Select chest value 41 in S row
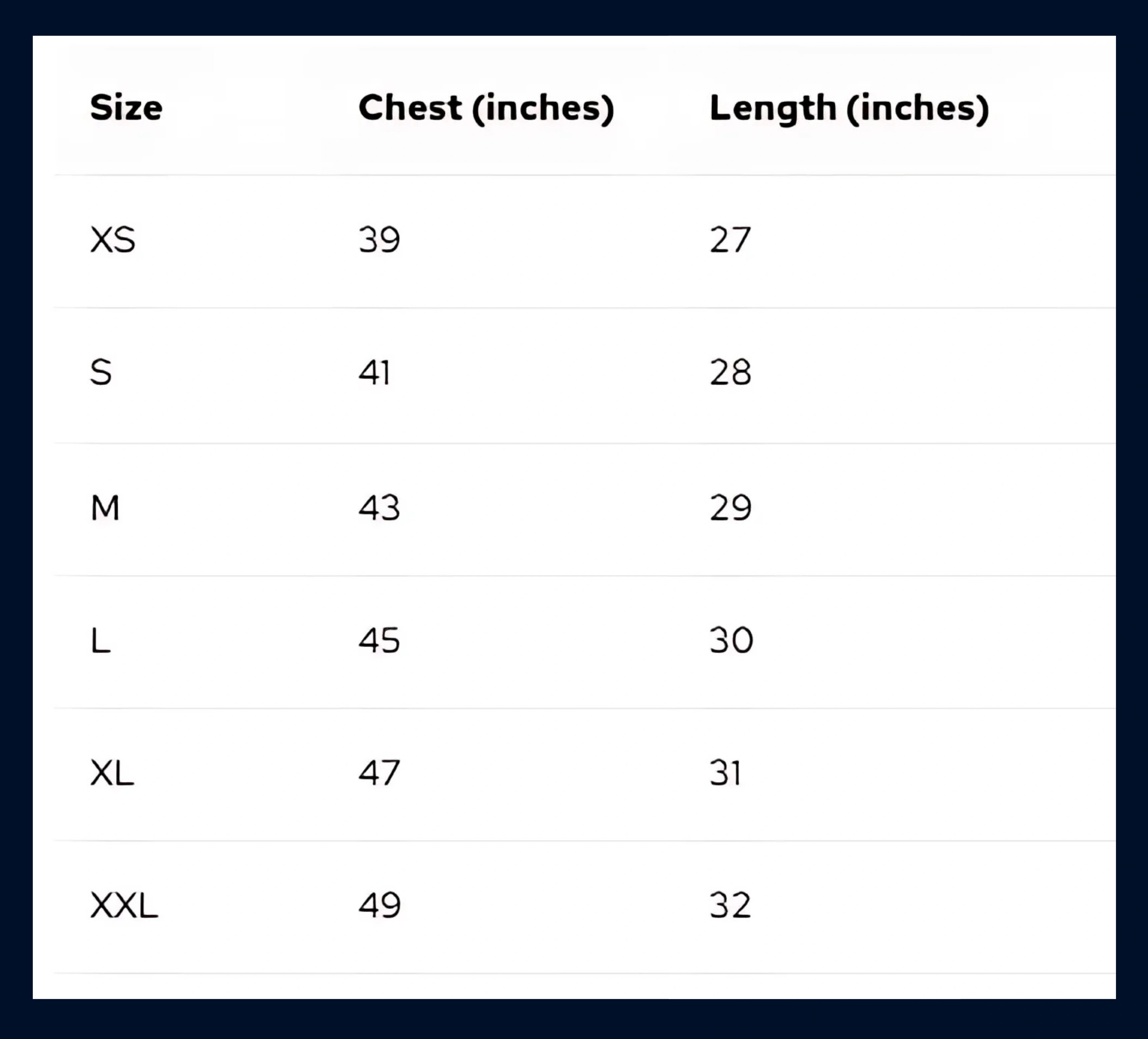This screenshot has height=1039, width=1148. [x=374, y=372]
